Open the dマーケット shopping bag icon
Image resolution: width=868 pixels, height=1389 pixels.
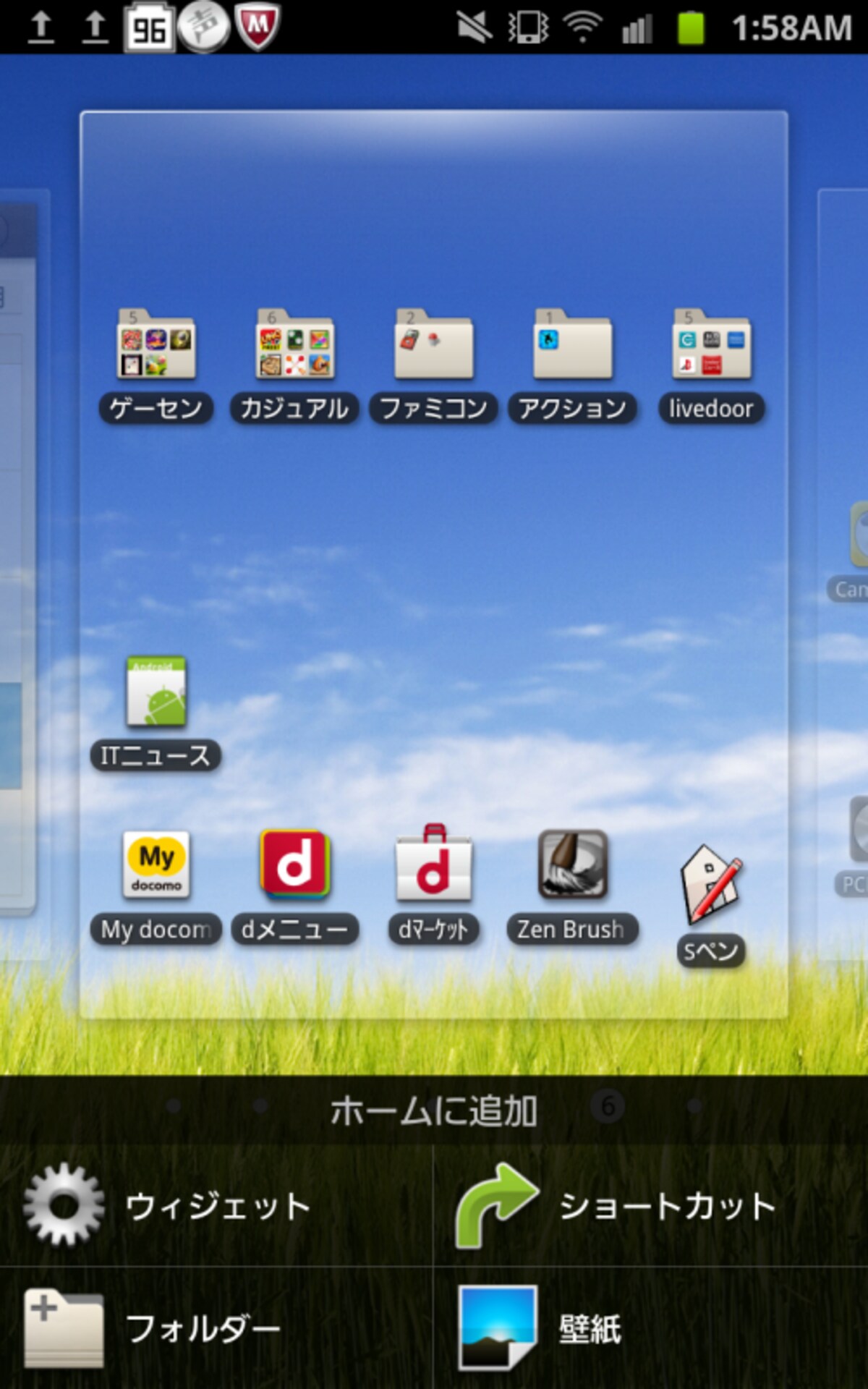pos(433,862)
